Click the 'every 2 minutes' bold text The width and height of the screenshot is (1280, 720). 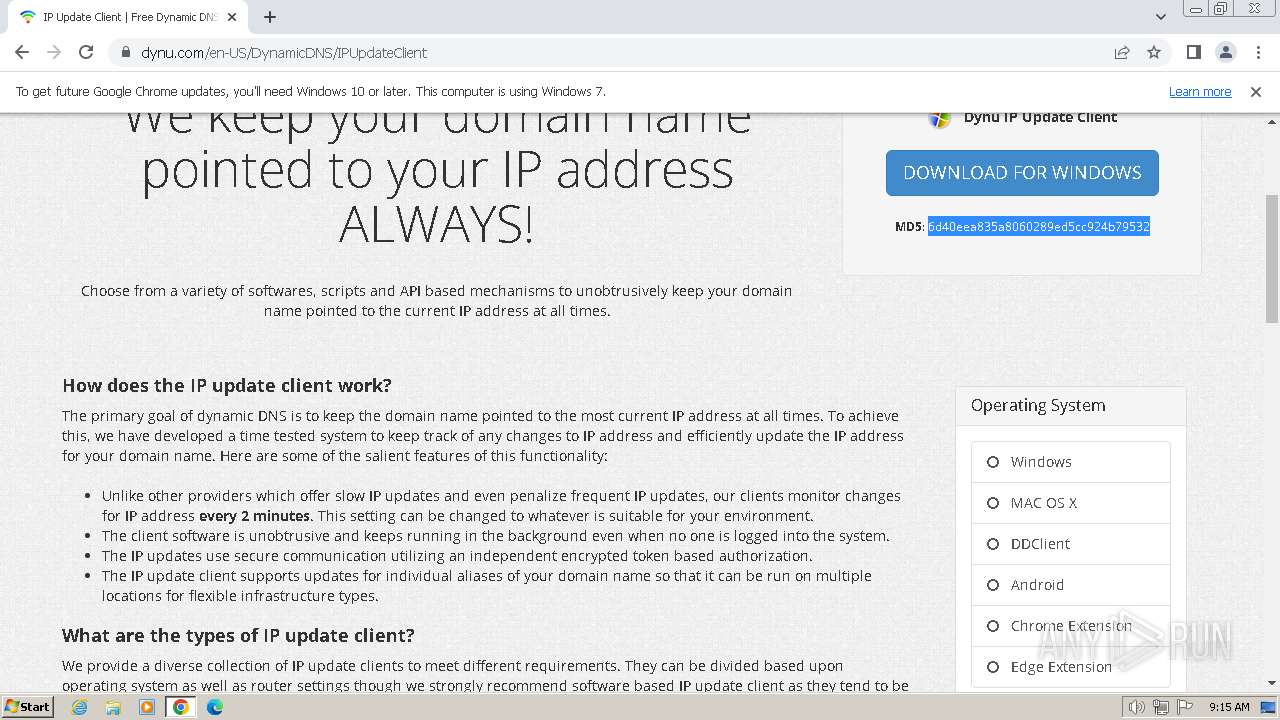point(254,516)
